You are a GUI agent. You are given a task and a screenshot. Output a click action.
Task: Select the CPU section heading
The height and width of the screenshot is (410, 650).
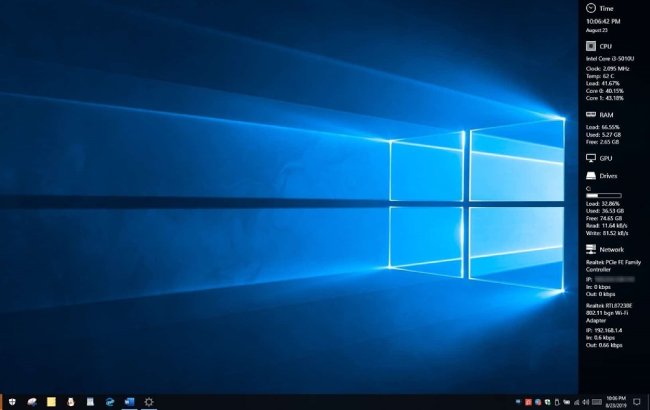[605, 46]
